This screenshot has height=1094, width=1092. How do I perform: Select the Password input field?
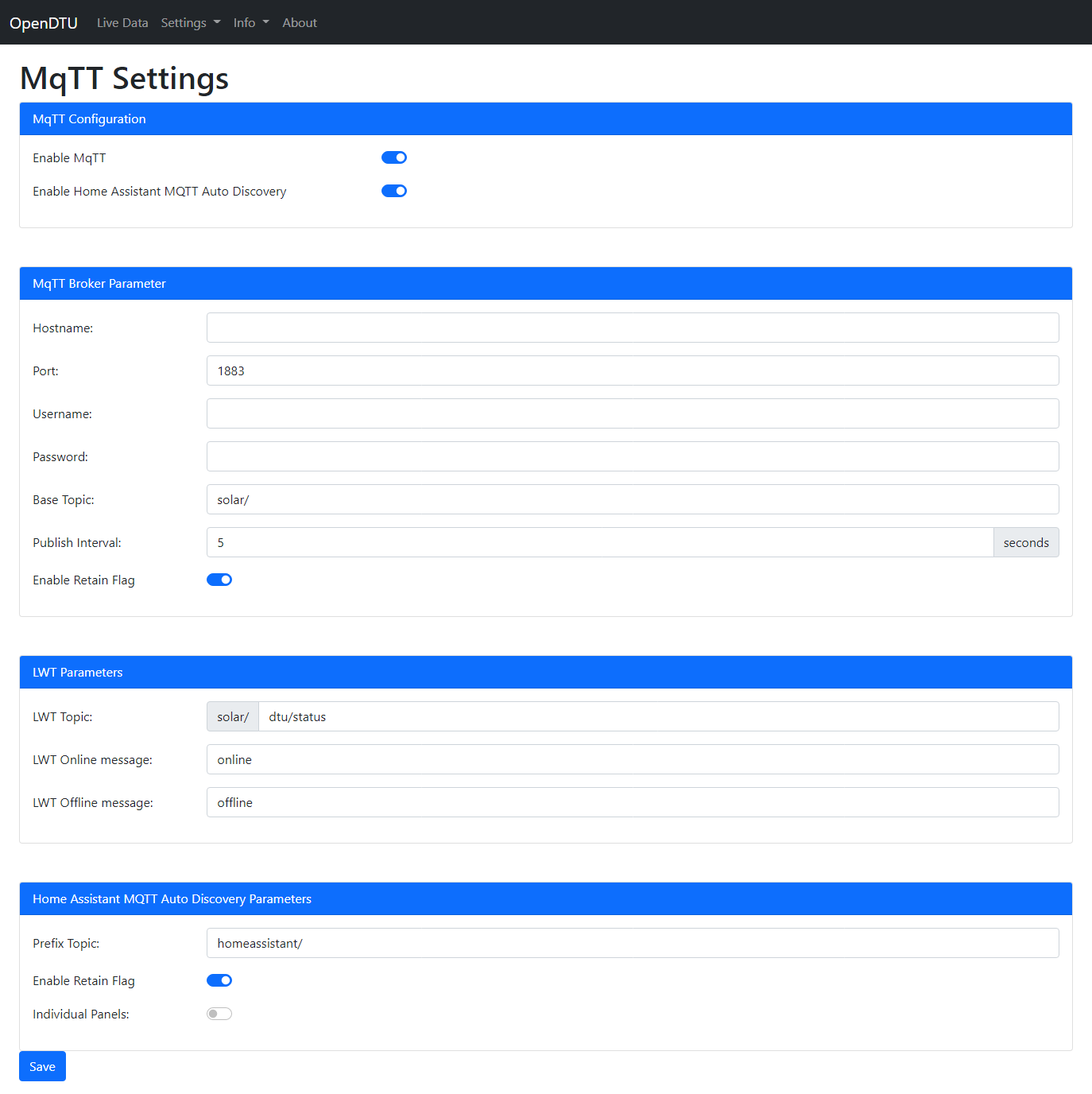point(632,456)
